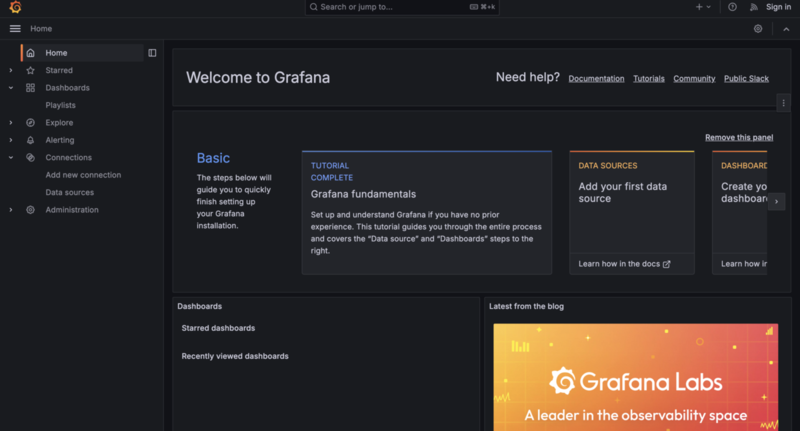Click external link icon beside Learn how in the docs
Viewport: 800px width, 431px height.
point(666,264)
